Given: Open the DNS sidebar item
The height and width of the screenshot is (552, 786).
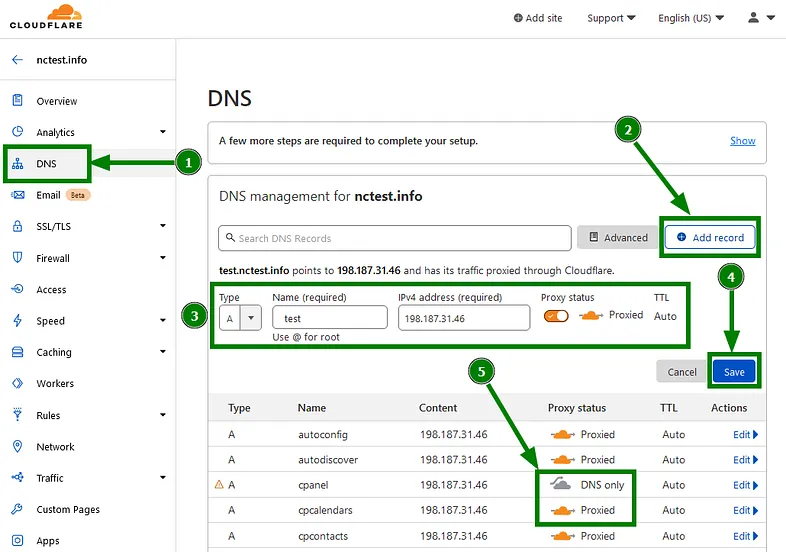Looking at the screenshot, I should (46, 163).
